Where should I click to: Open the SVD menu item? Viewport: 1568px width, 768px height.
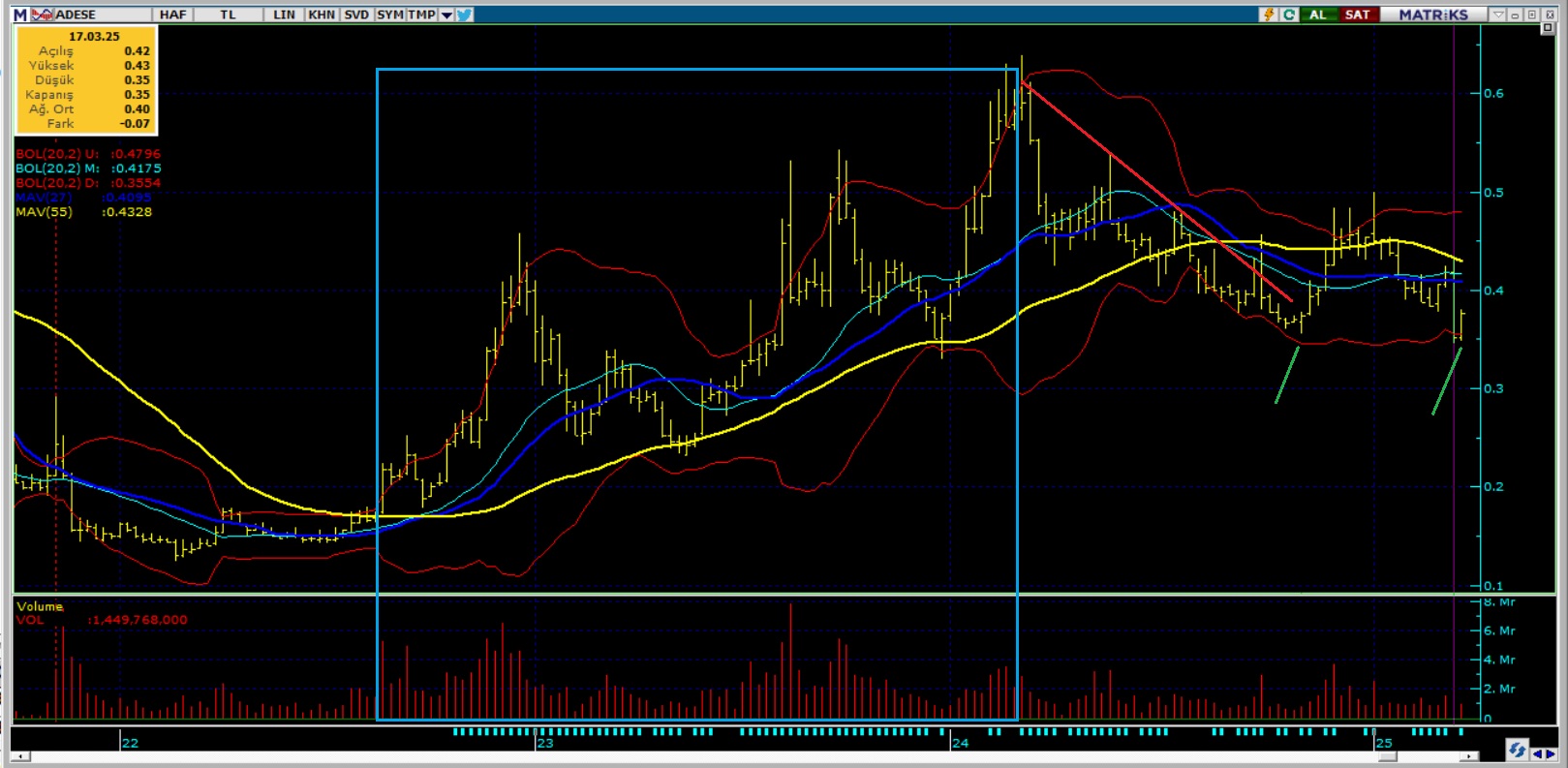pyautogui.click(x=356, y=15)
